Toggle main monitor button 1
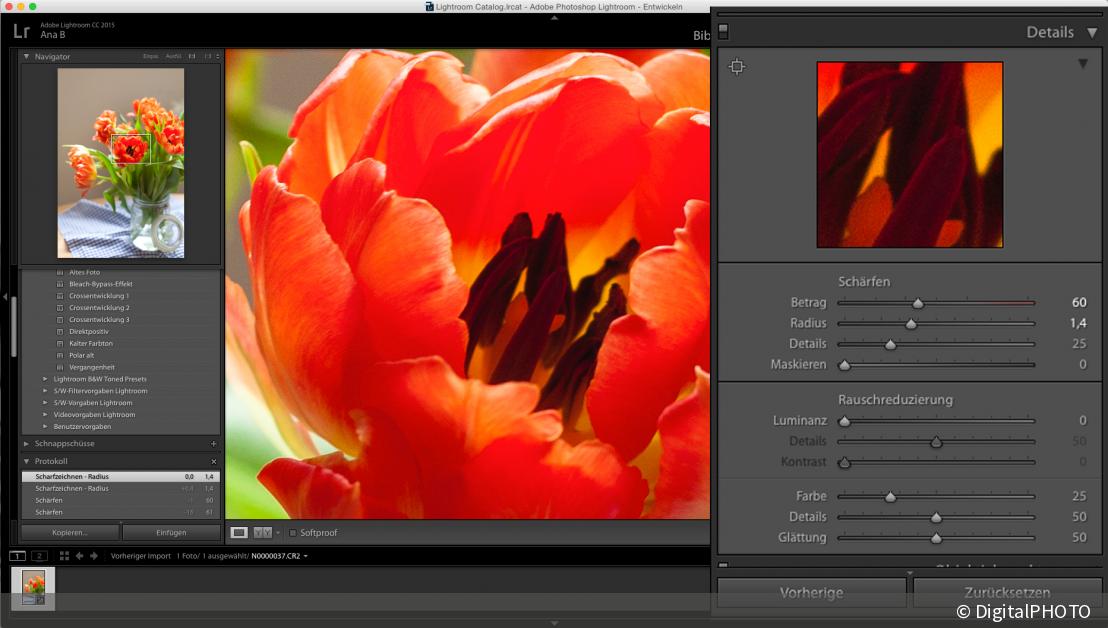The image size is (1108, 628). coord(17,556)
